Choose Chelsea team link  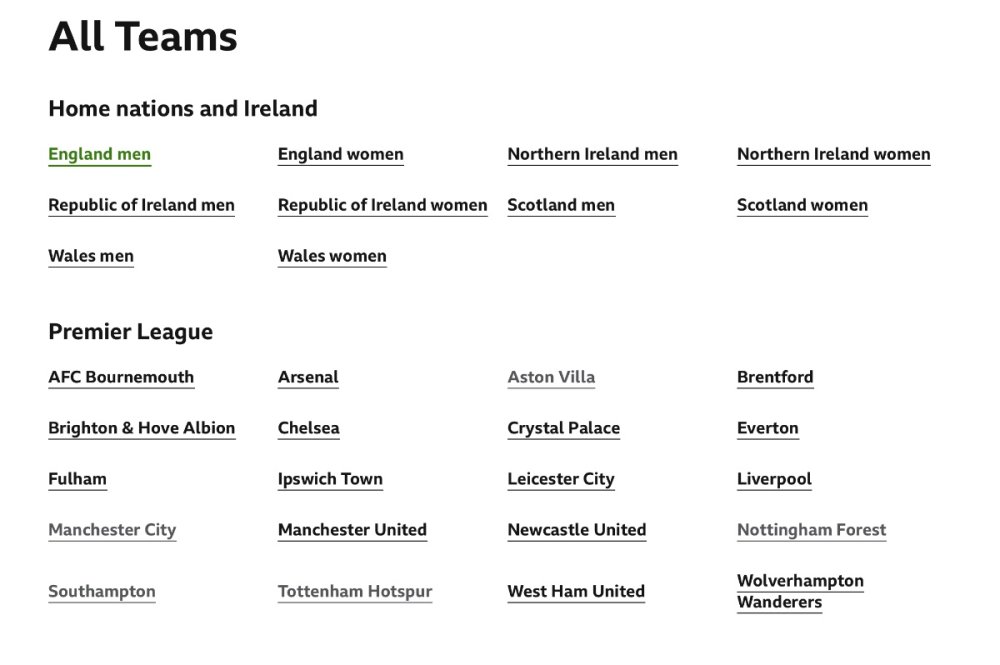click(x=308, y=428)
